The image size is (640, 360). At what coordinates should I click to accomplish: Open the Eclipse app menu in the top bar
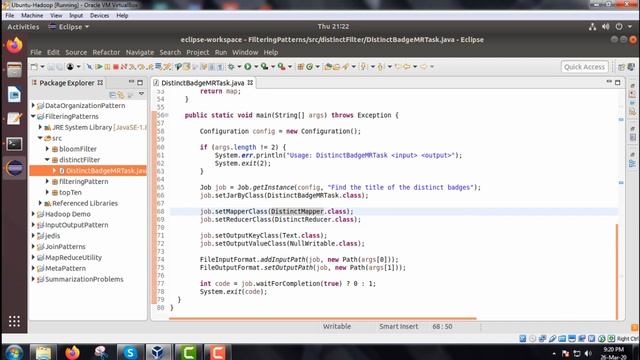(69, 27)
